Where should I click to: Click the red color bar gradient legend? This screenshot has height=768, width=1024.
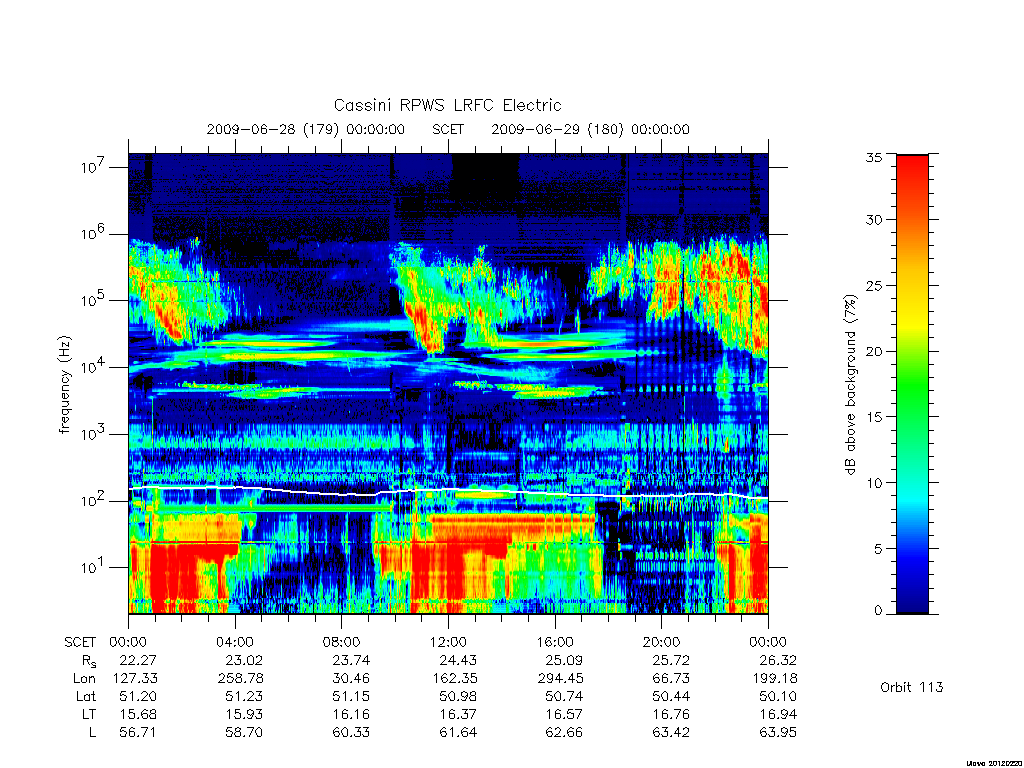(912, 384)
